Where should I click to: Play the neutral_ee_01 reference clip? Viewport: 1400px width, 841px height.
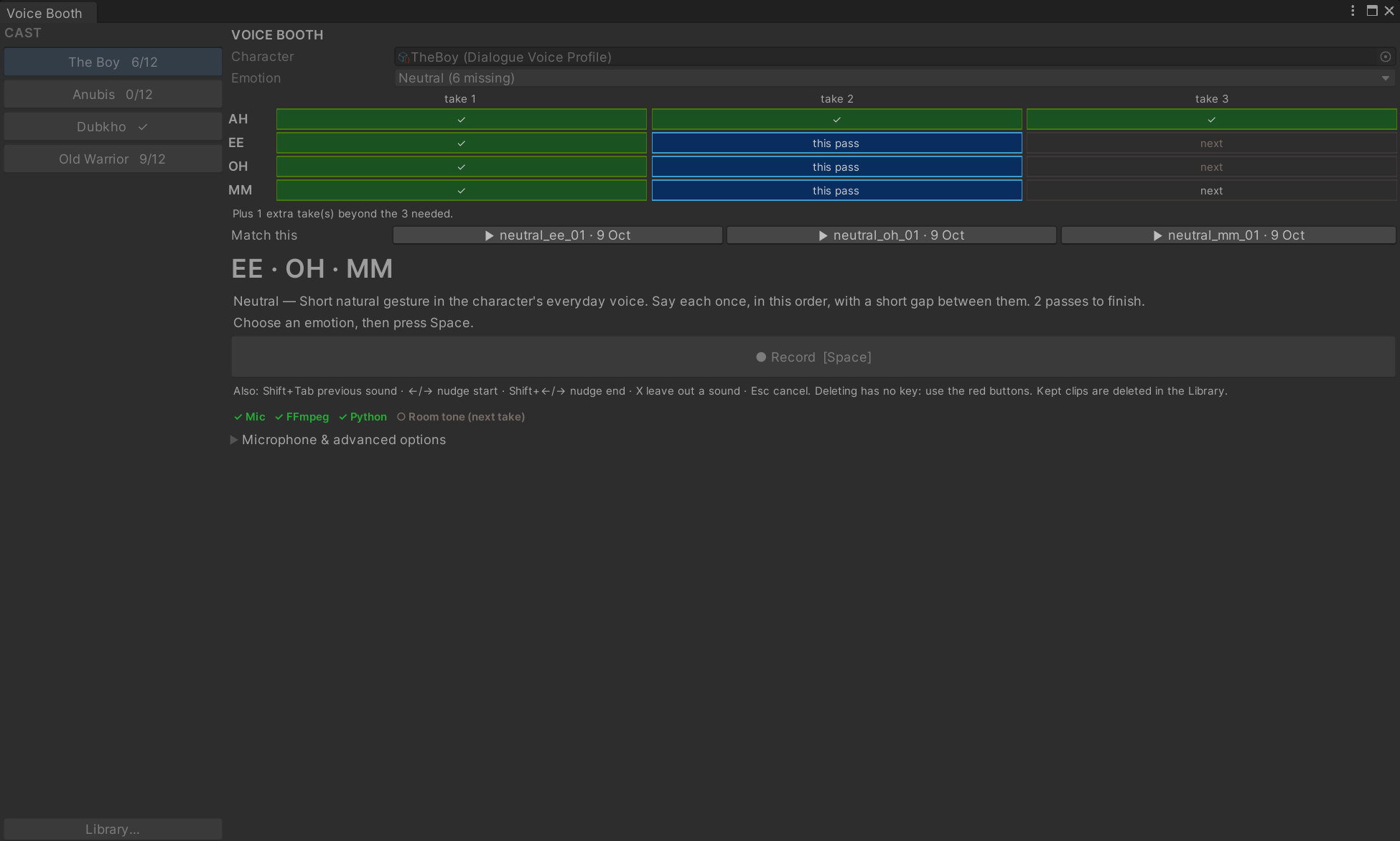(x=558, y=235)
